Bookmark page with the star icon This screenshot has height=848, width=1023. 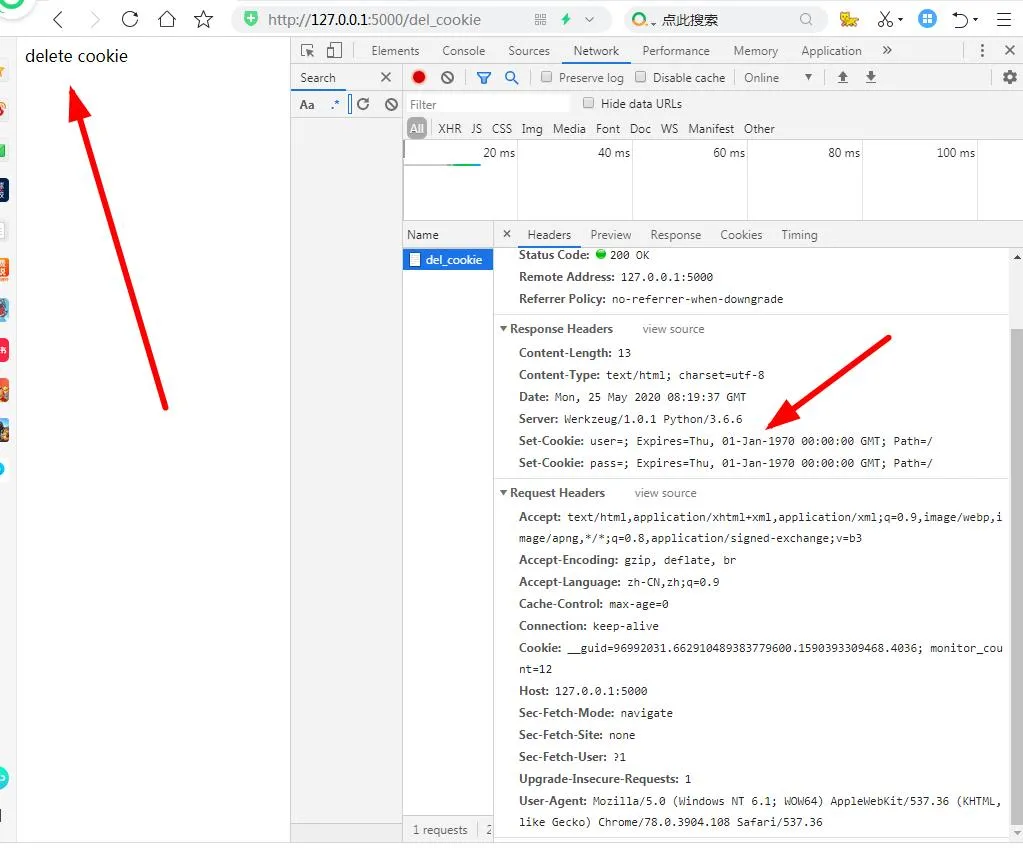pyautogui.click(x=203, y=19)
